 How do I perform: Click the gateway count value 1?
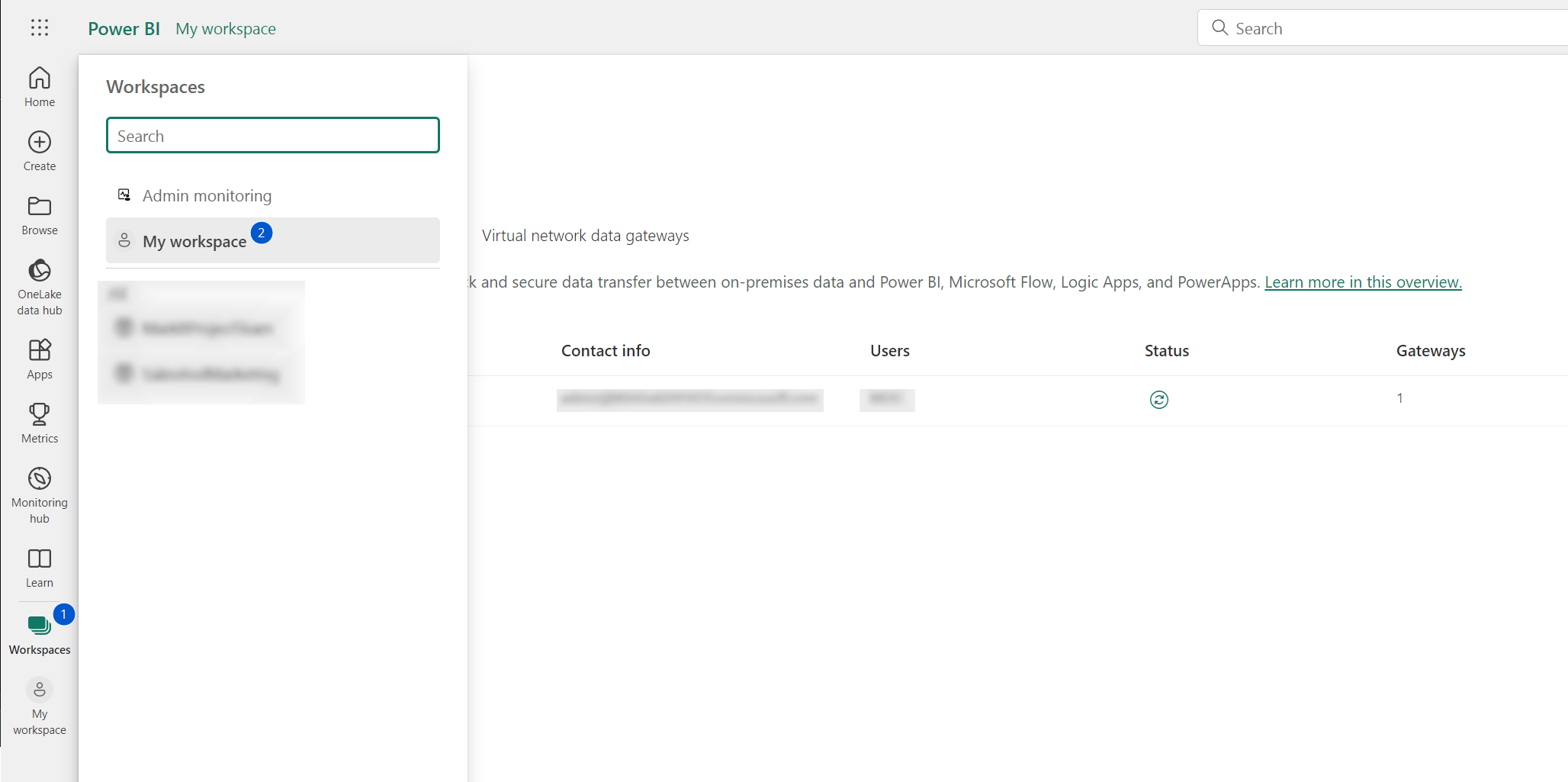1399,397
